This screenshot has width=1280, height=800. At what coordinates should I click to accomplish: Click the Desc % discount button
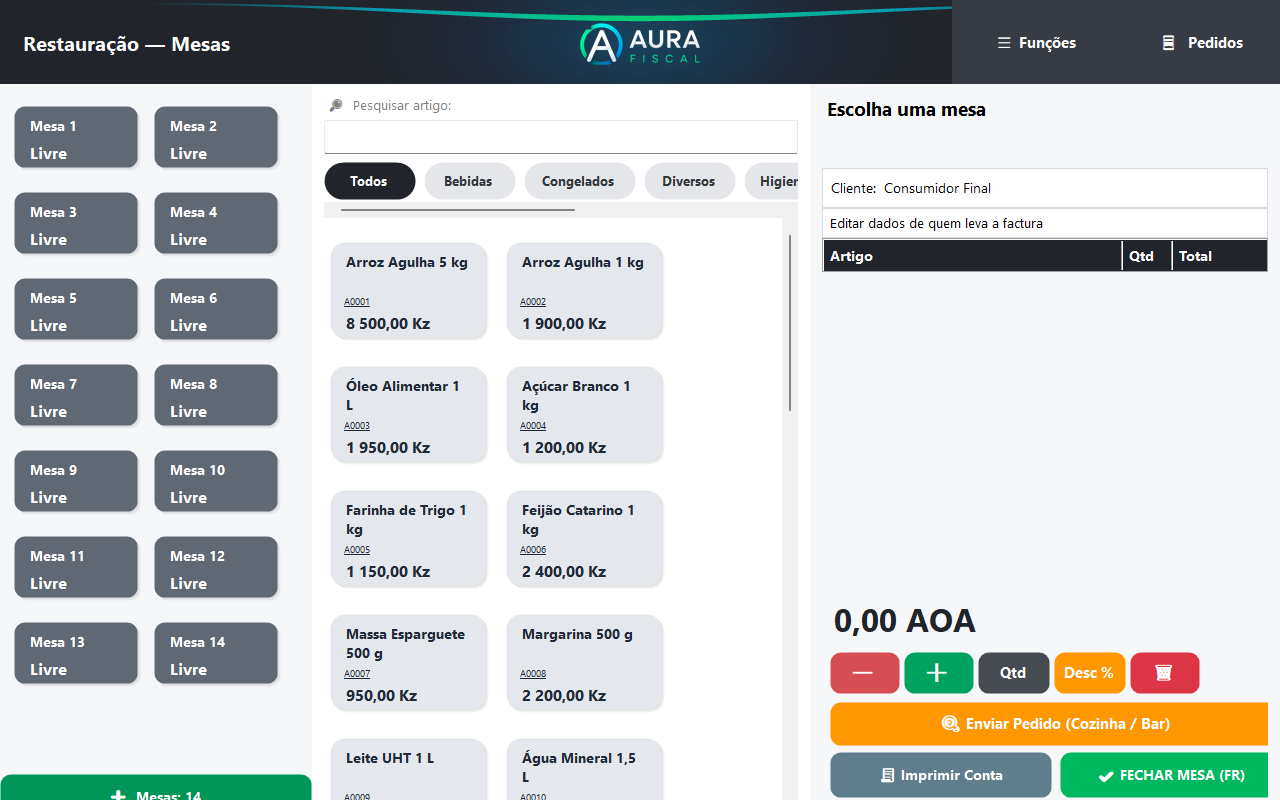[x=1089, y=673]
